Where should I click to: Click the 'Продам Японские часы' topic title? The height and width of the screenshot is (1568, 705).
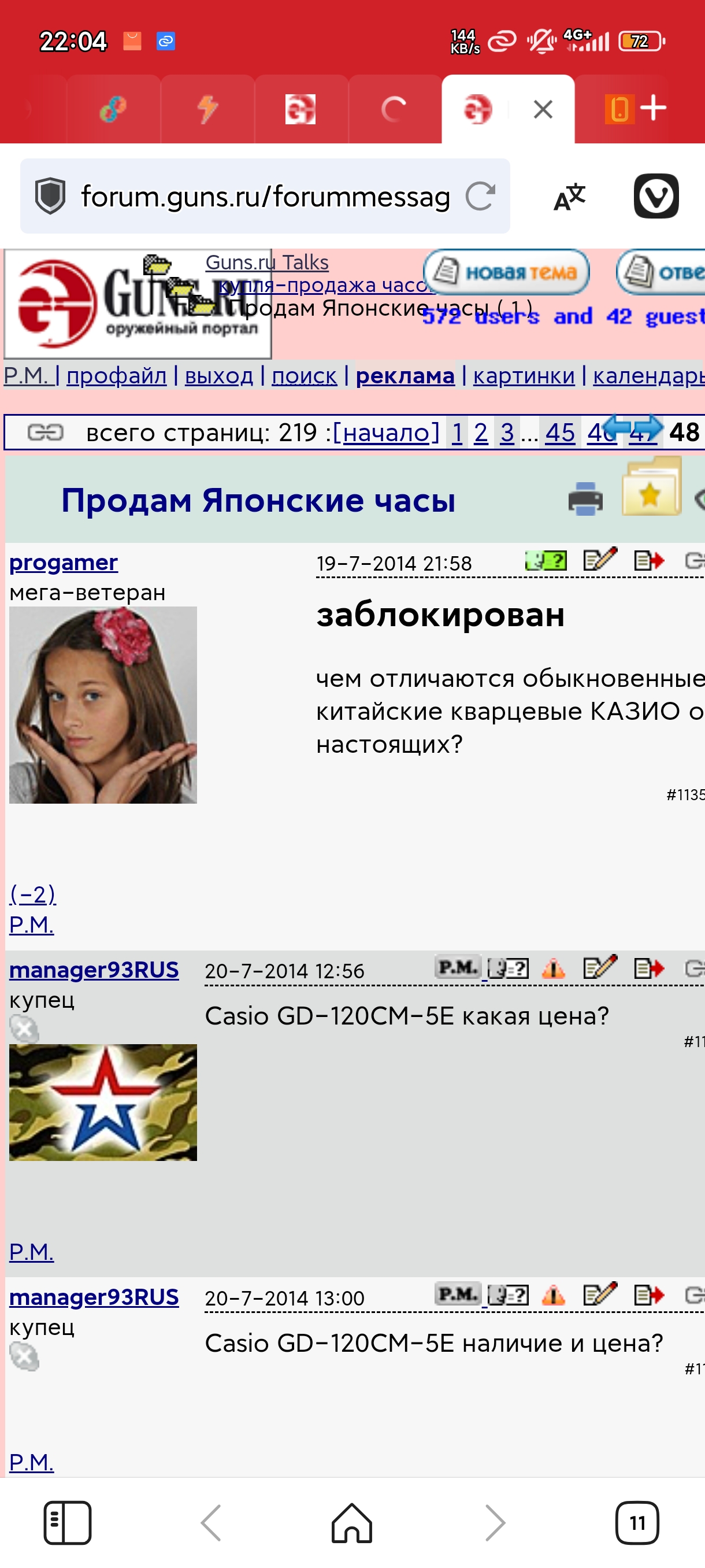coord(258,500)
